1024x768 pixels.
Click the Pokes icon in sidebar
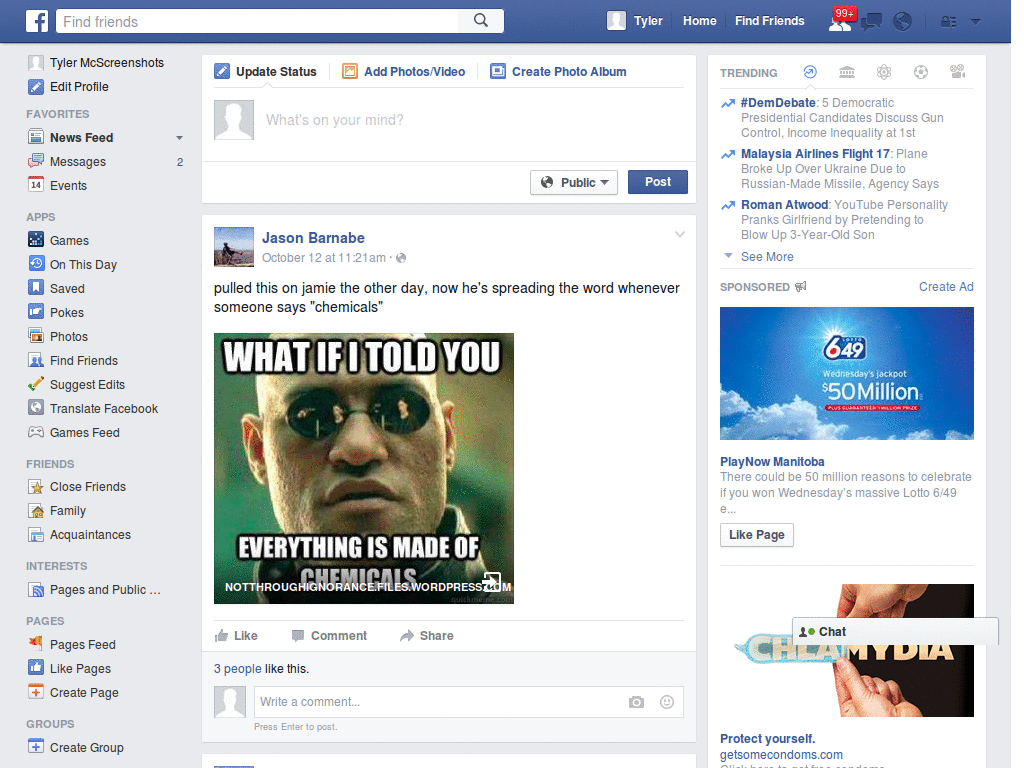point(36,312)
